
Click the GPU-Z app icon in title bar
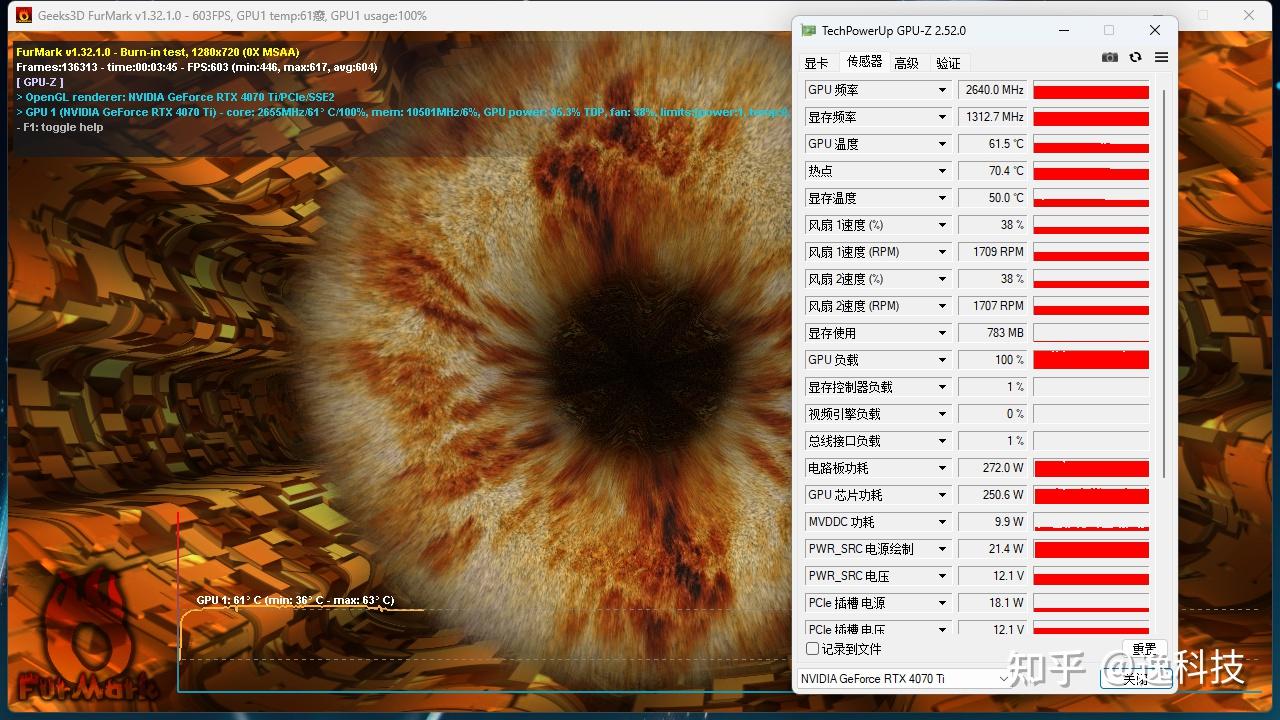tap(808, 31)
